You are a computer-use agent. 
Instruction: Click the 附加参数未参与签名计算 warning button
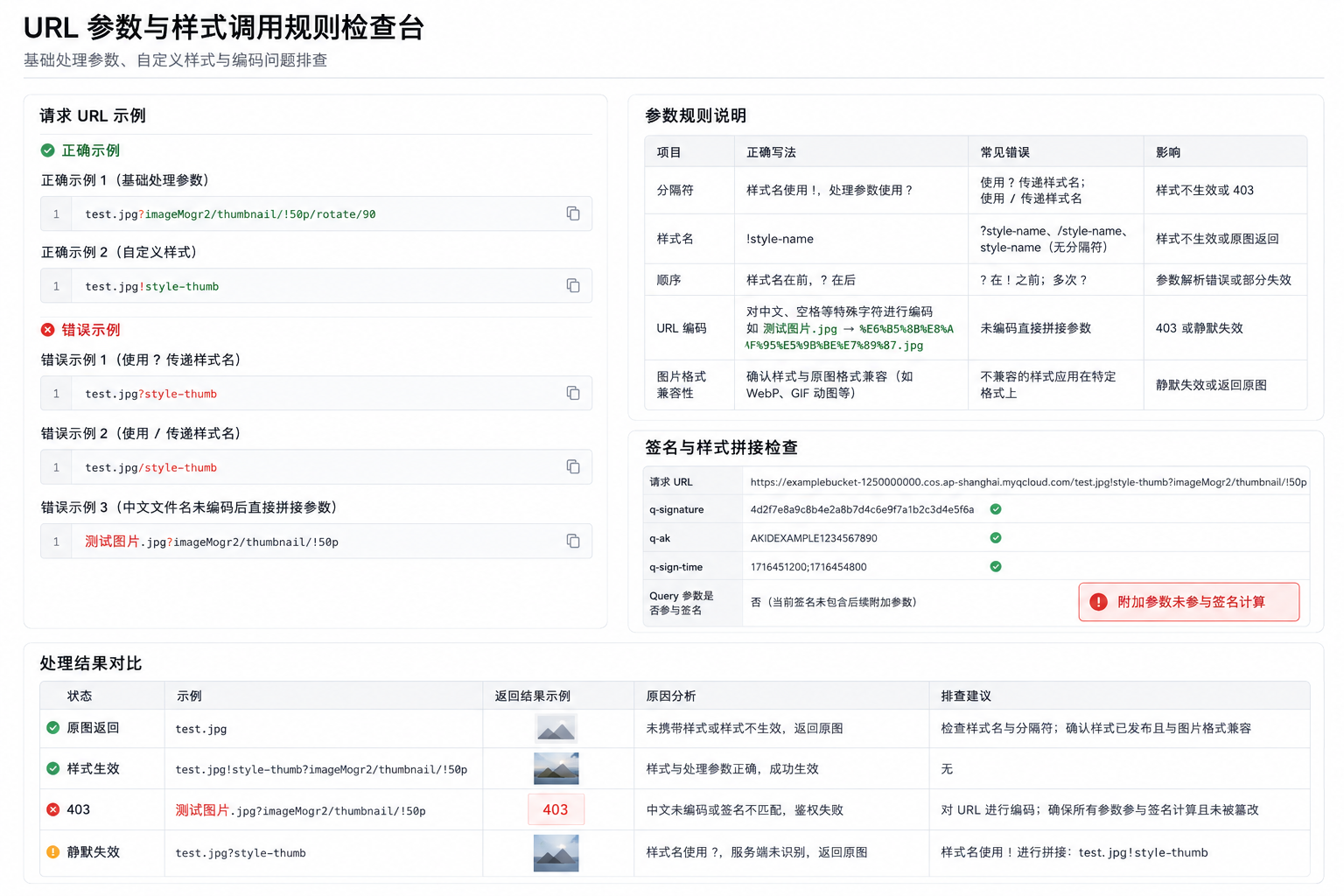pyautogui.click(x=1189, y=602)
